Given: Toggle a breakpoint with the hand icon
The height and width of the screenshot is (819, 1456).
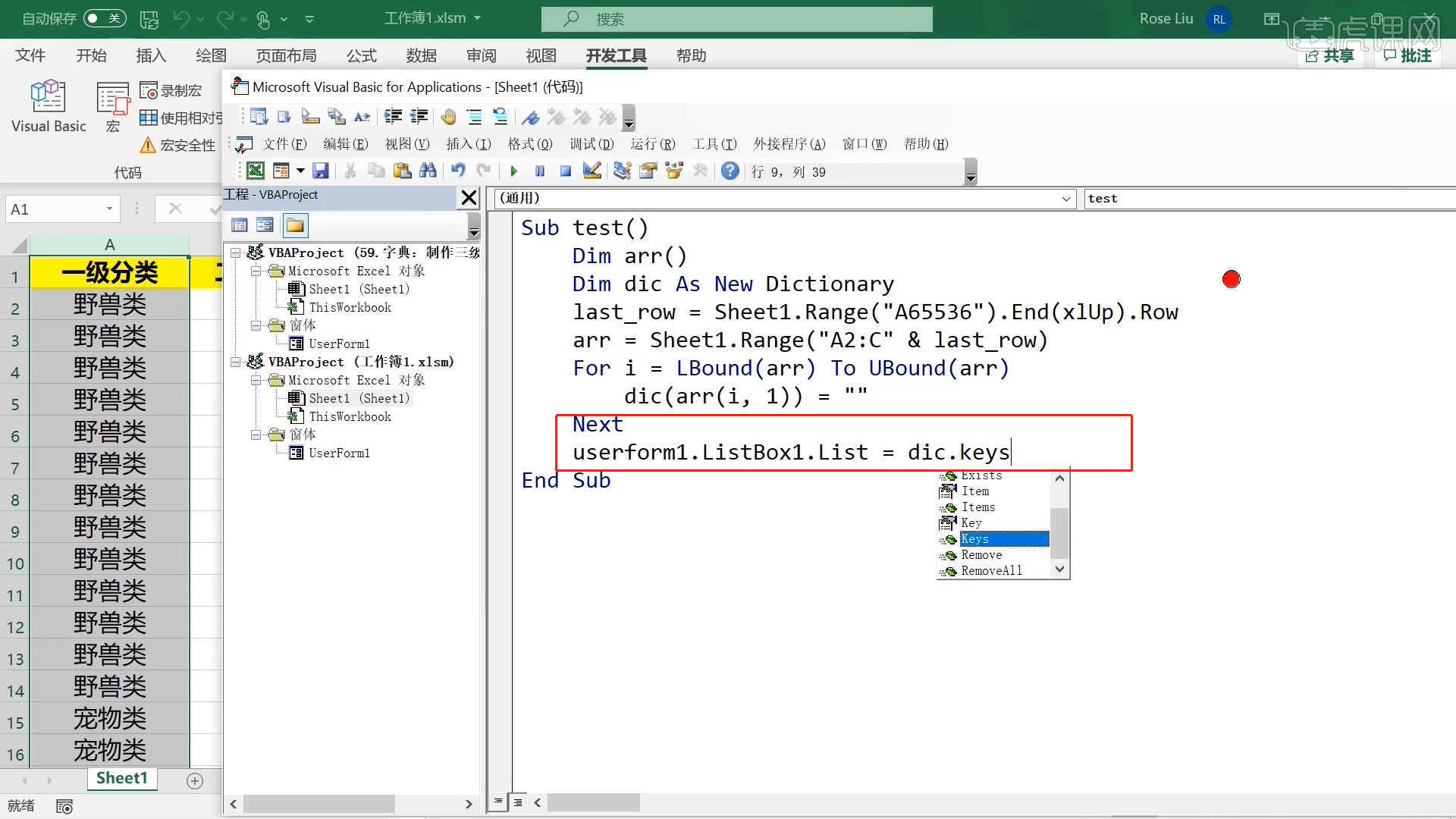Looking at the screenshot, I should (447, 117).
